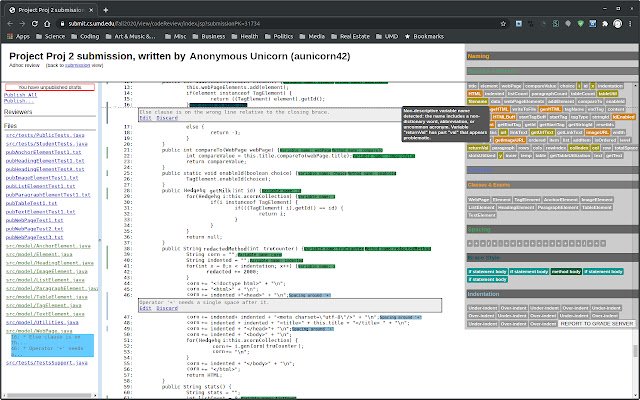Viewport: 640px width, 400px height.
Task: Open the green shield extension
Action: (580, 24)
